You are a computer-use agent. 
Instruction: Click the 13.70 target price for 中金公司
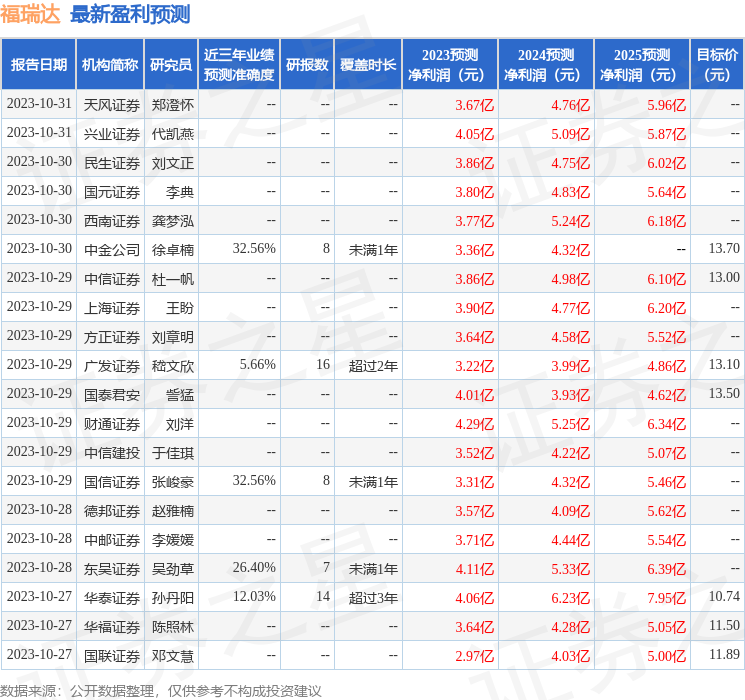pos(724,248)
